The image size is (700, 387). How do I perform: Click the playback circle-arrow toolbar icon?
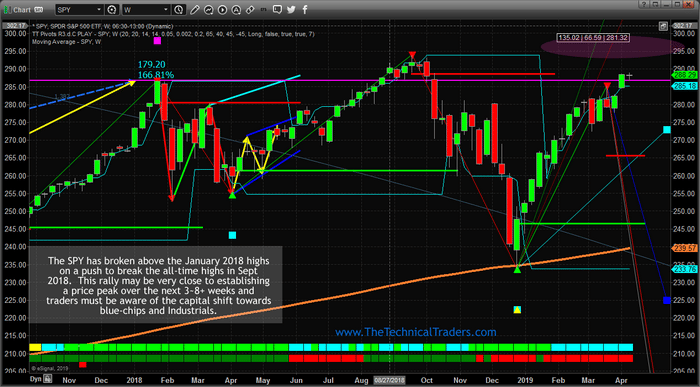222,9
